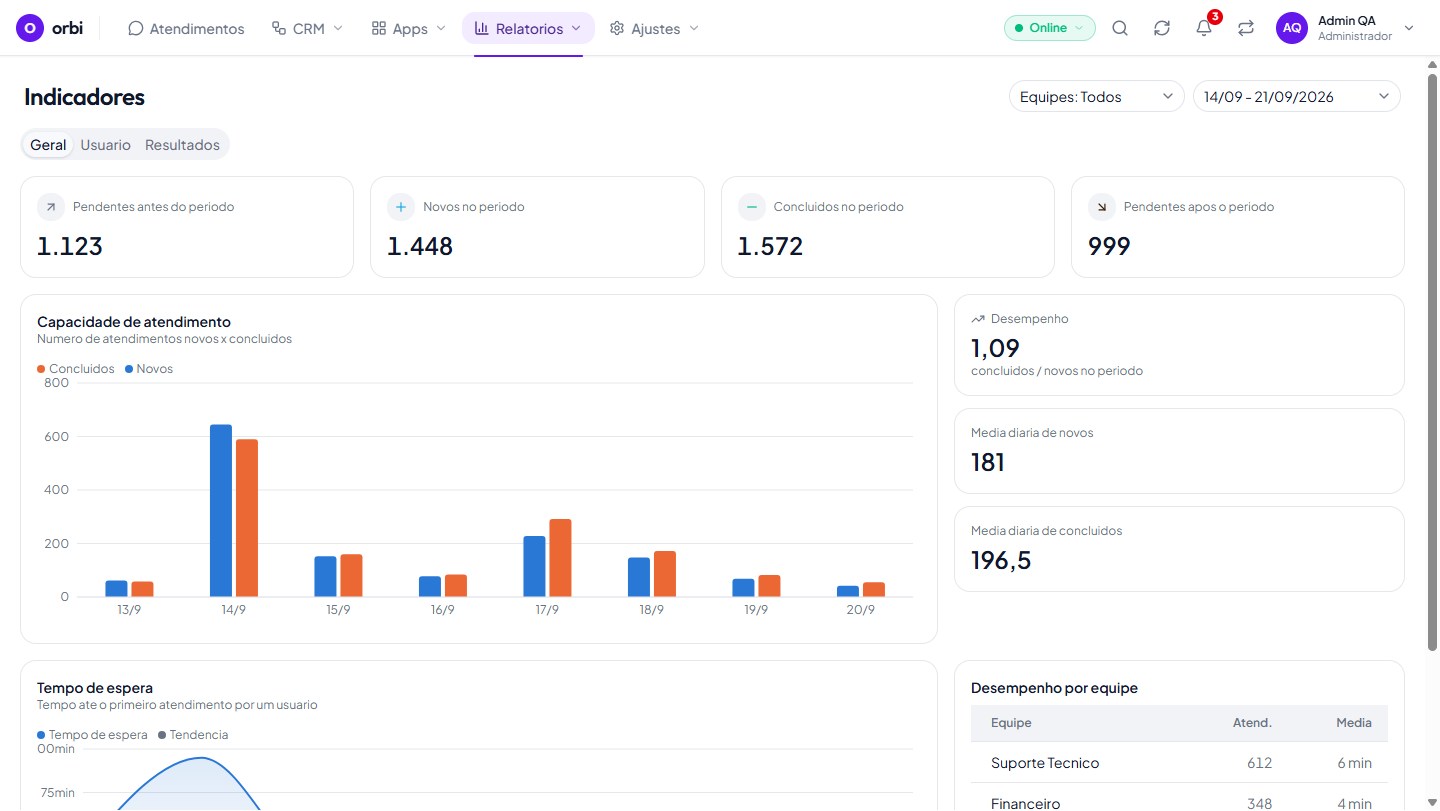Click the orange Concluidos bar for 17/9
This screenshot has height=811, width=1440.
[x=560, y=558]
